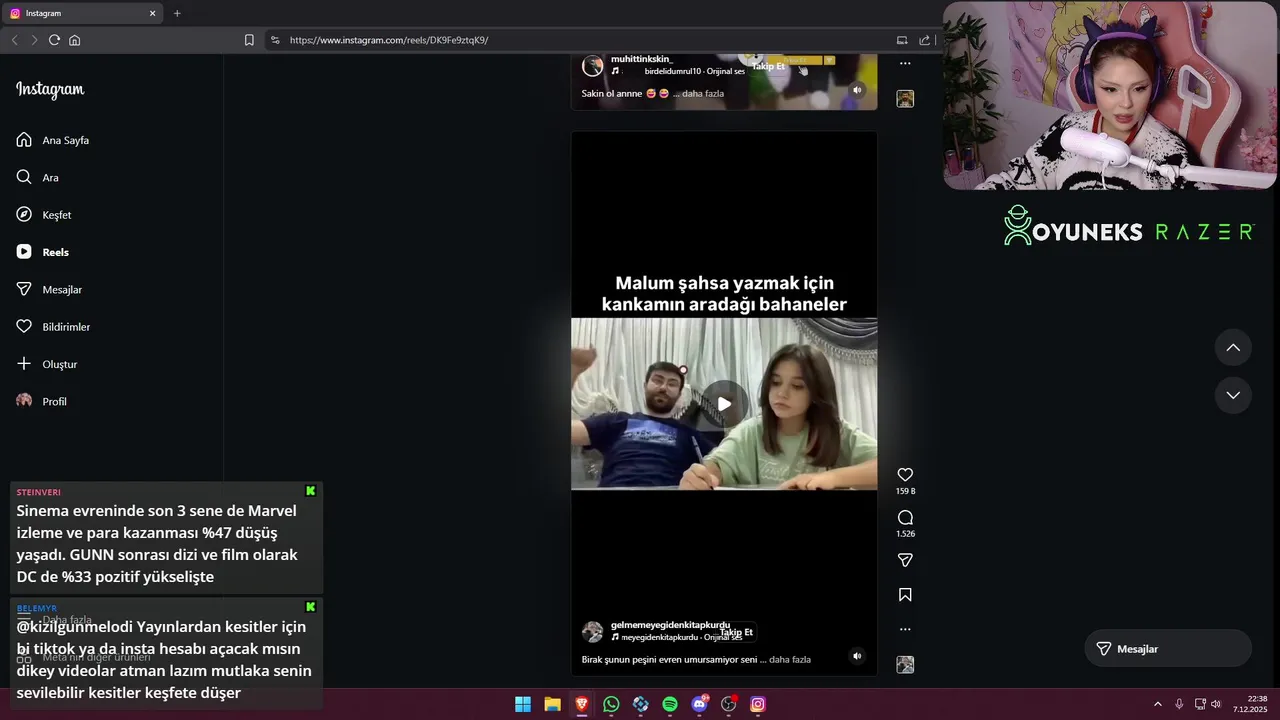Image resolution: width=1280 pixels, height=720 pixels.
Task: Open more options on the upper reel
Action: [905, 63]
